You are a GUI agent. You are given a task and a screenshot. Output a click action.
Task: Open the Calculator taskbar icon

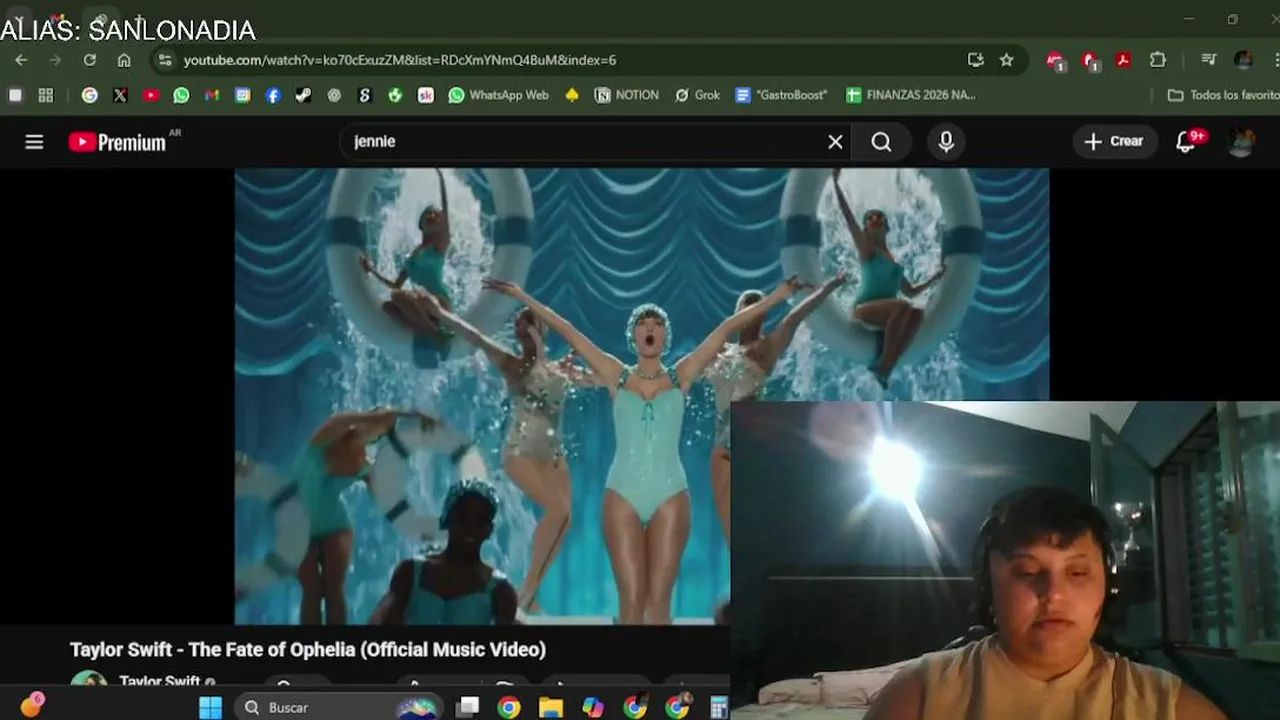tap(719, 708)
